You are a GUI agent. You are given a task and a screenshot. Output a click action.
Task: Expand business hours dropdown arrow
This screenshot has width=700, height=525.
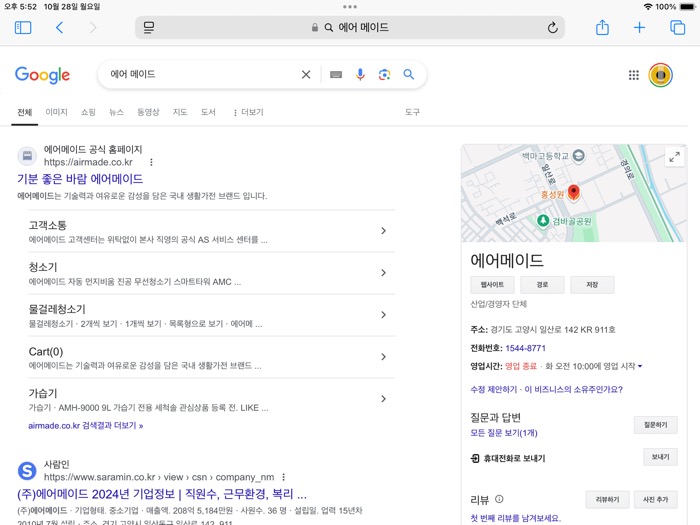[x=640, y=366]
